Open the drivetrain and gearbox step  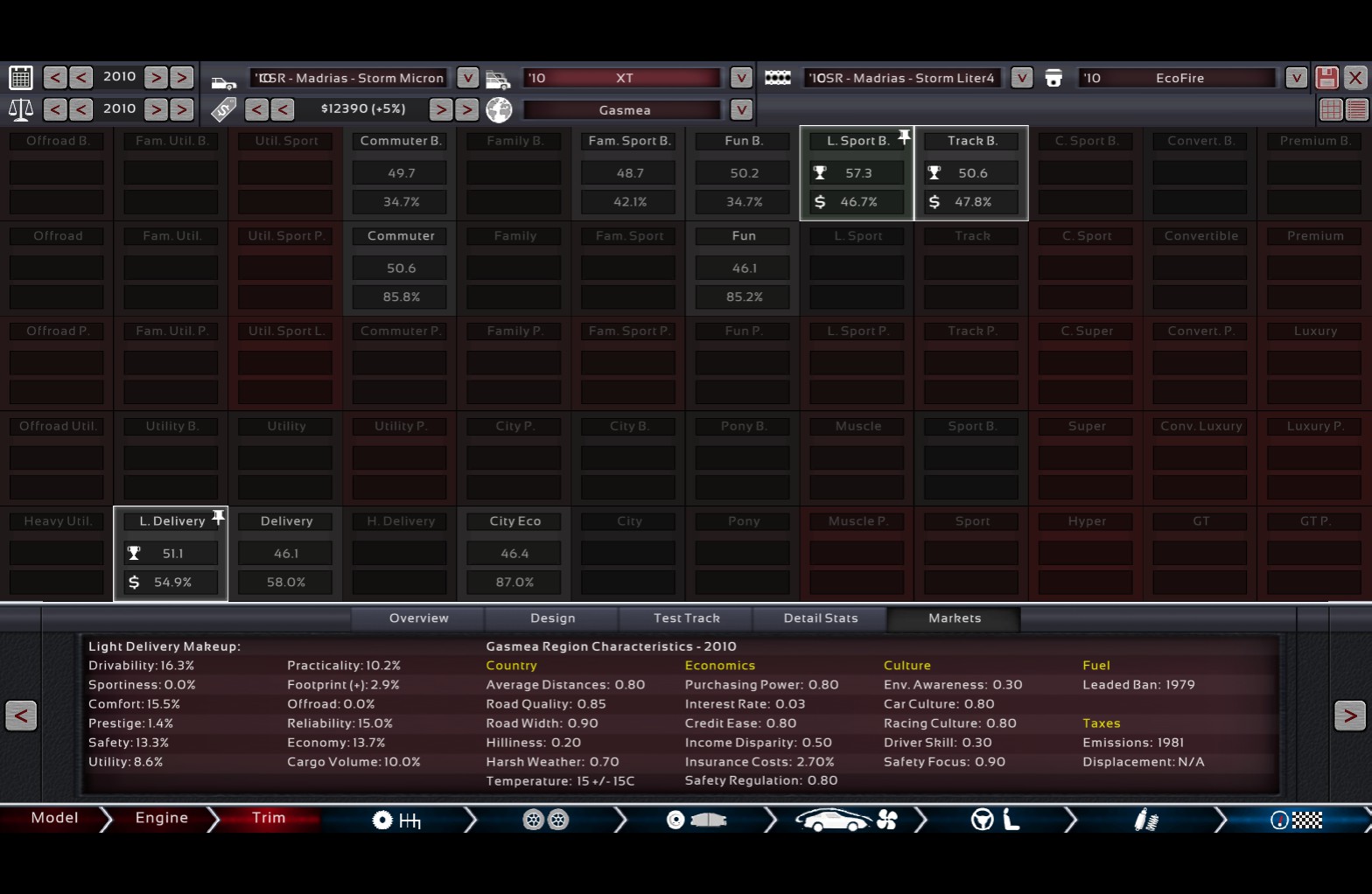click(396, 820)
